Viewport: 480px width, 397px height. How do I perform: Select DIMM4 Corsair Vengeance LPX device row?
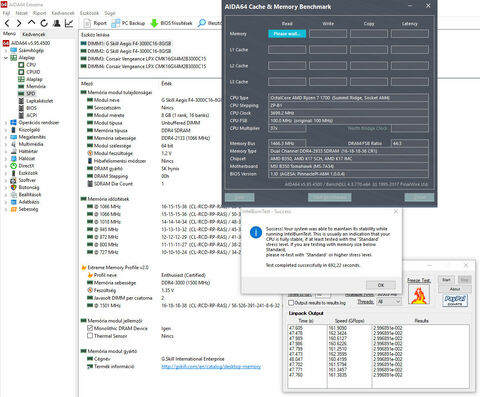[144, 66]
